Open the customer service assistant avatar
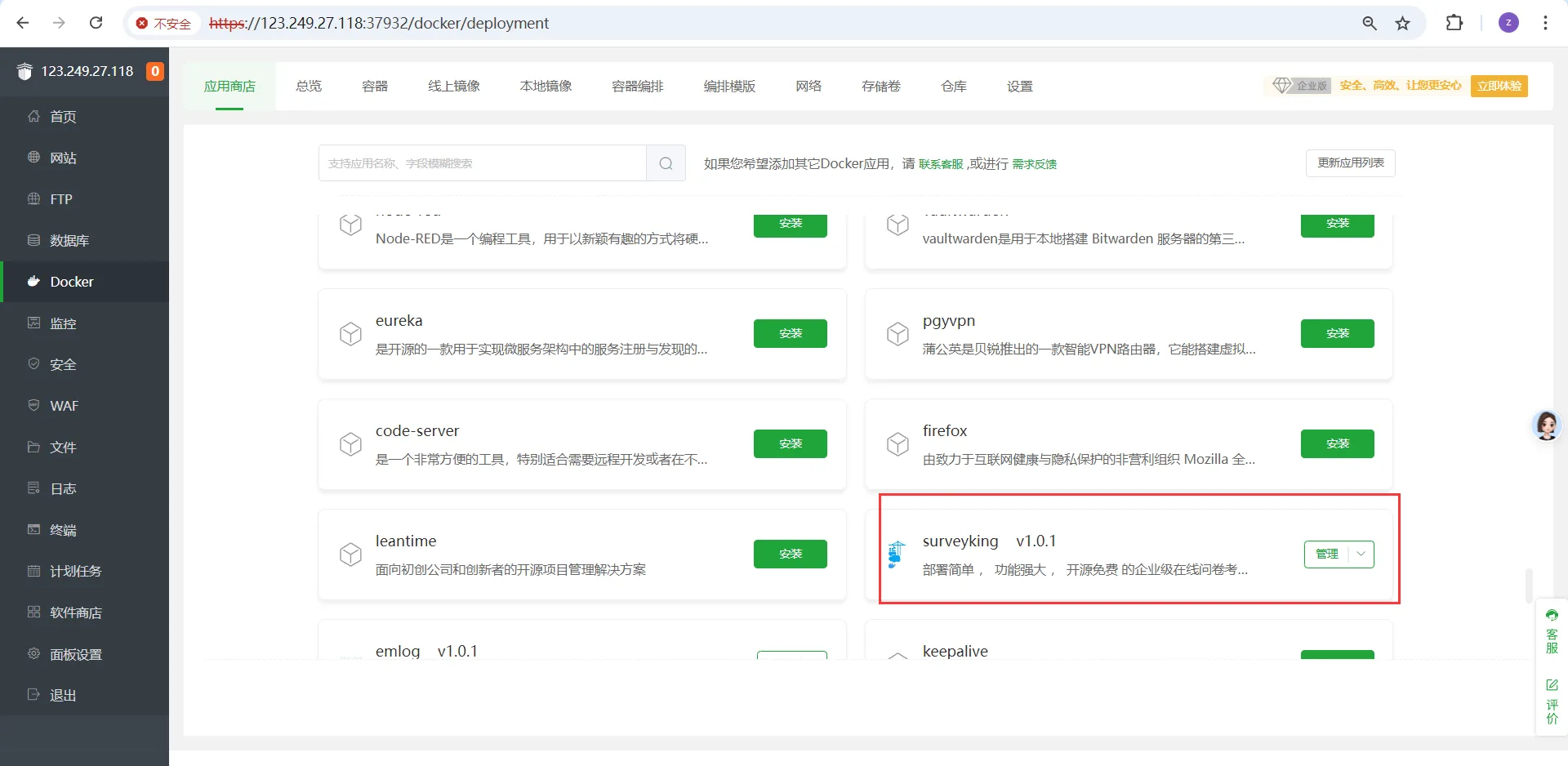This screenshot has height=766, width=1568. (x=1546, y=425)
